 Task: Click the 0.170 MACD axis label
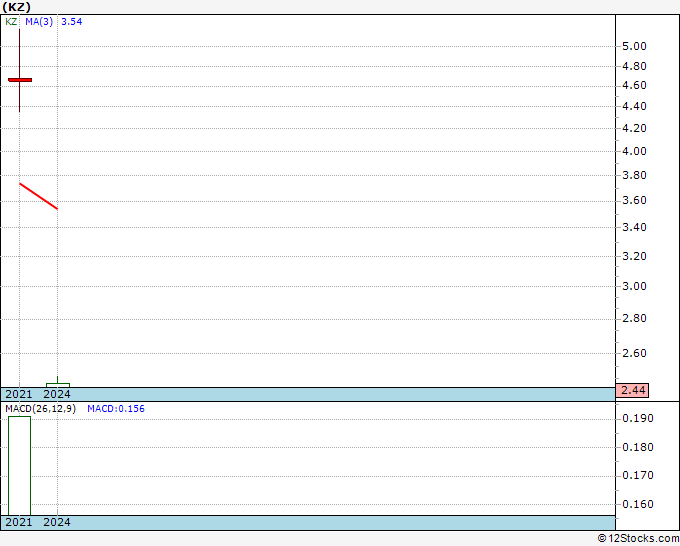click(638, 476)
